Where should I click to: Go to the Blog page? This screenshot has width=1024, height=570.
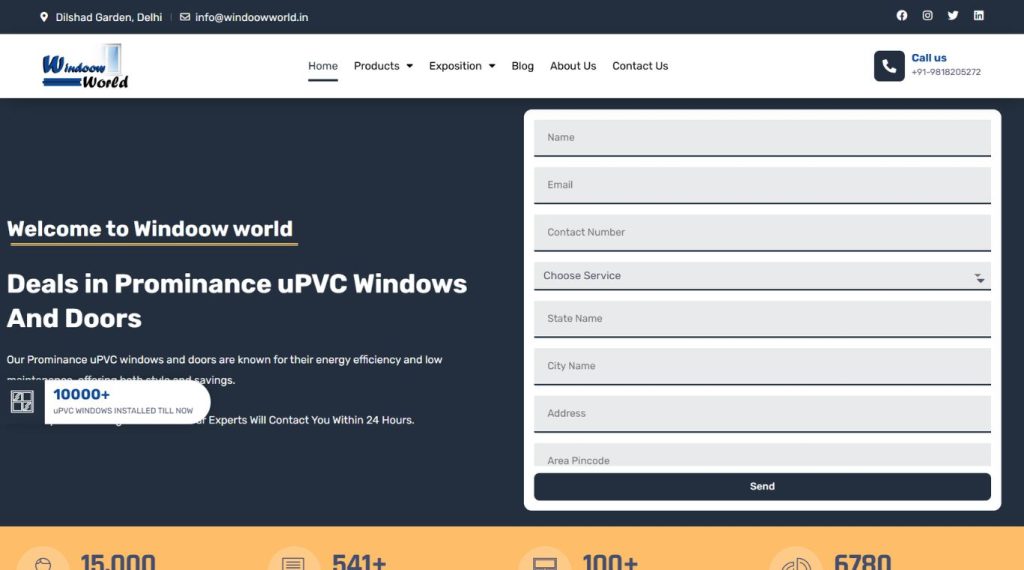522,66
